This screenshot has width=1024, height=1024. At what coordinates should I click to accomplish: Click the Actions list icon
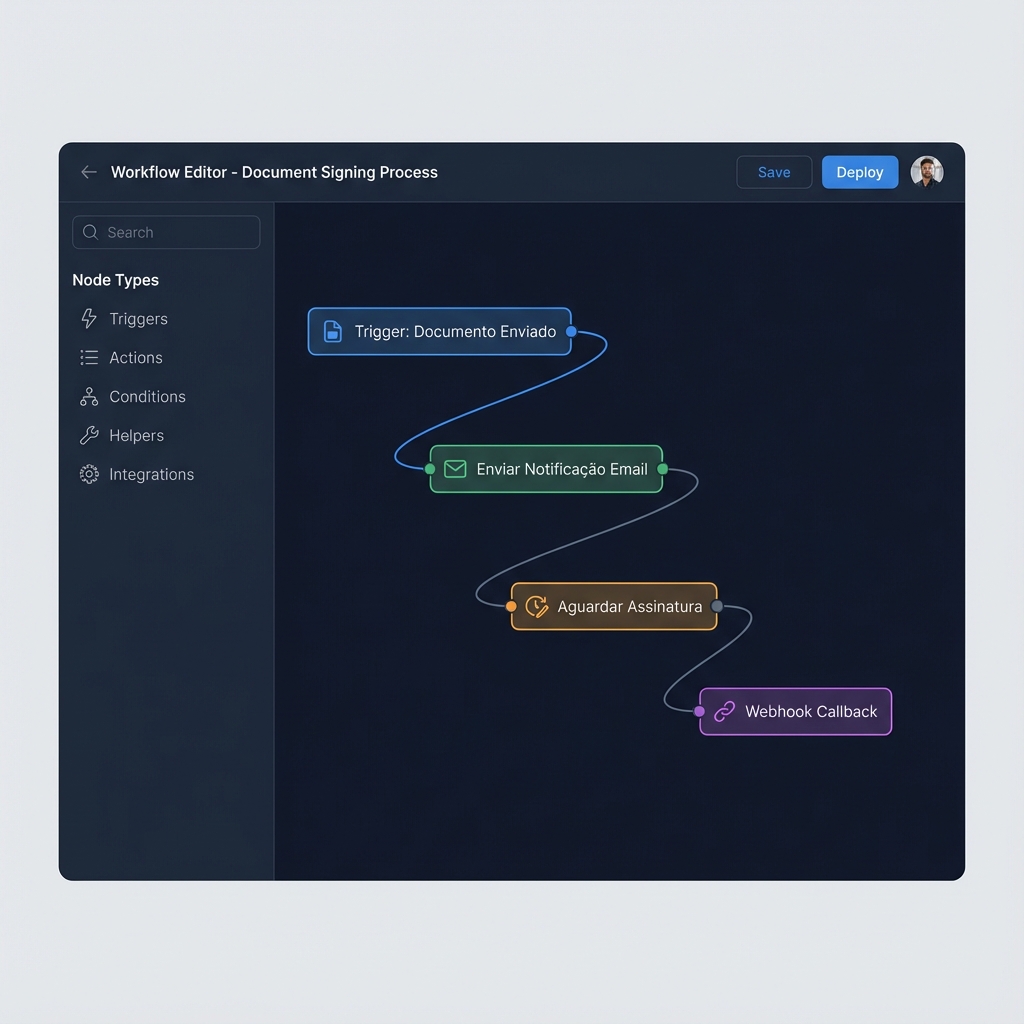89,358
